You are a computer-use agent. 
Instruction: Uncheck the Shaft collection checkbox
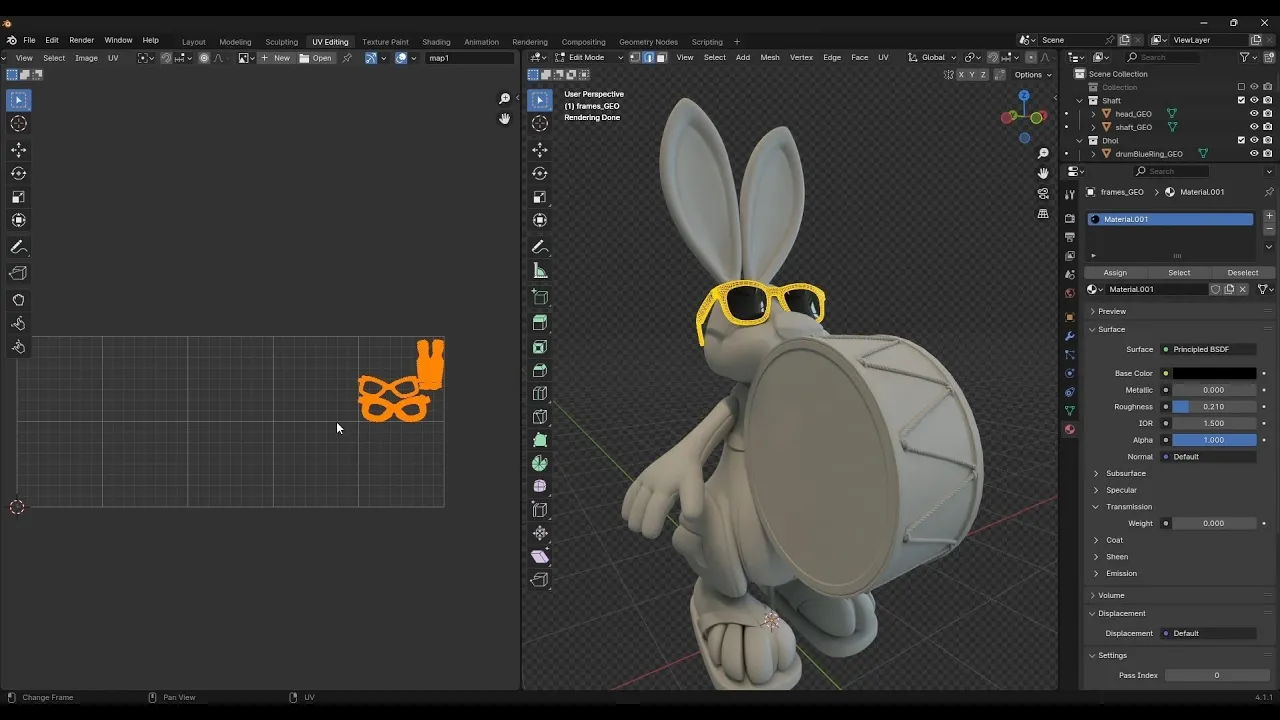click(1242, 100)
